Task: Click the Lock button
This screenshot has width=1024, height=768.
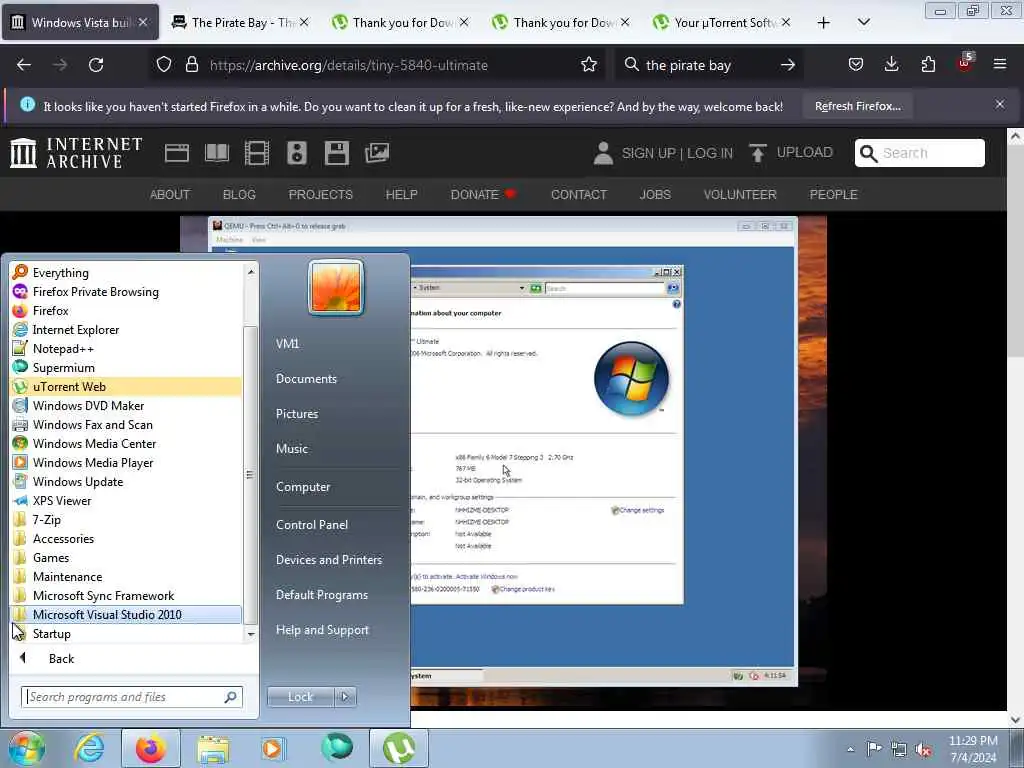Action: tap(300, 697)
